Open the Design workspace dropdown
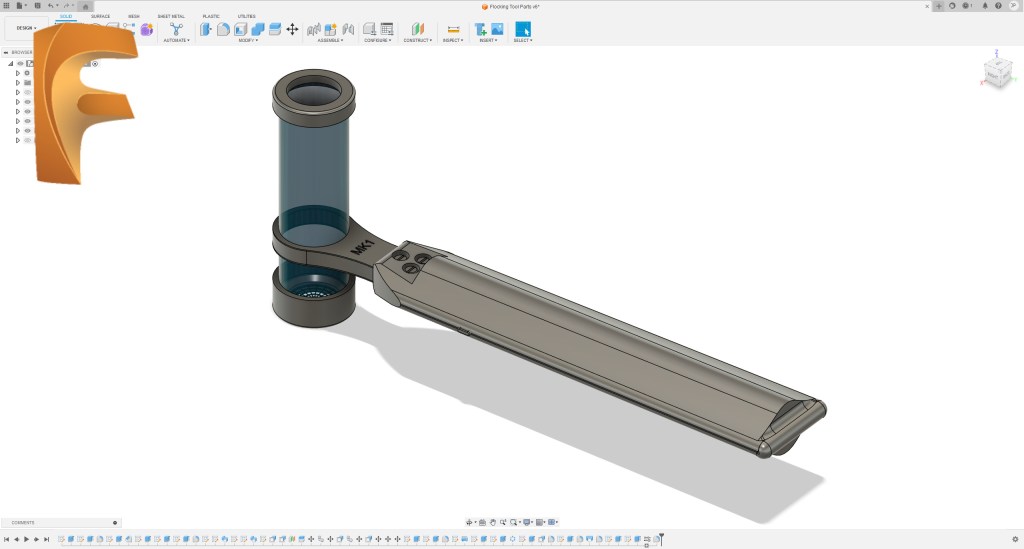 [x=26, y=28]
